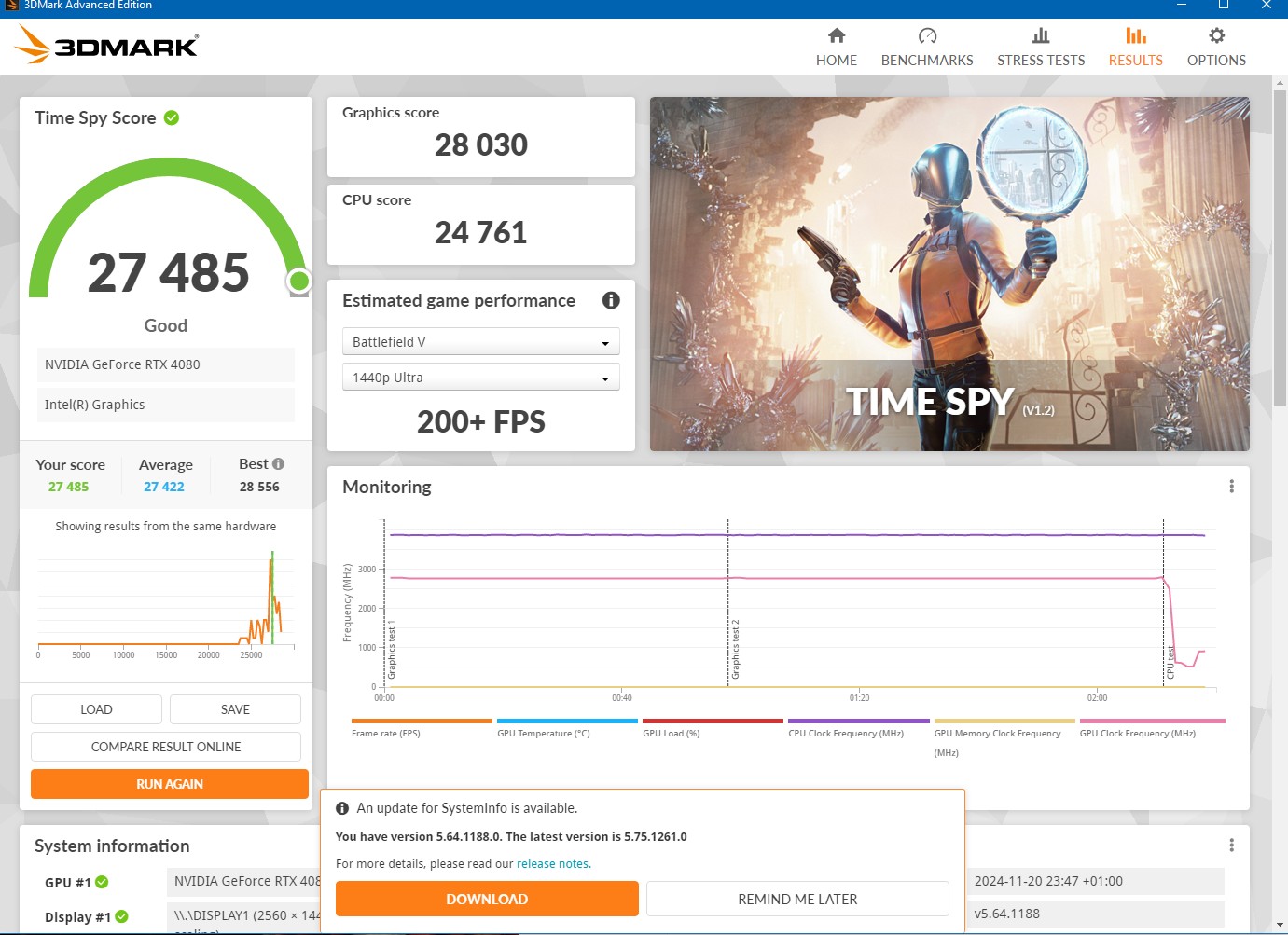Toggle GPU Temperature legend color bar

point(567,721)
